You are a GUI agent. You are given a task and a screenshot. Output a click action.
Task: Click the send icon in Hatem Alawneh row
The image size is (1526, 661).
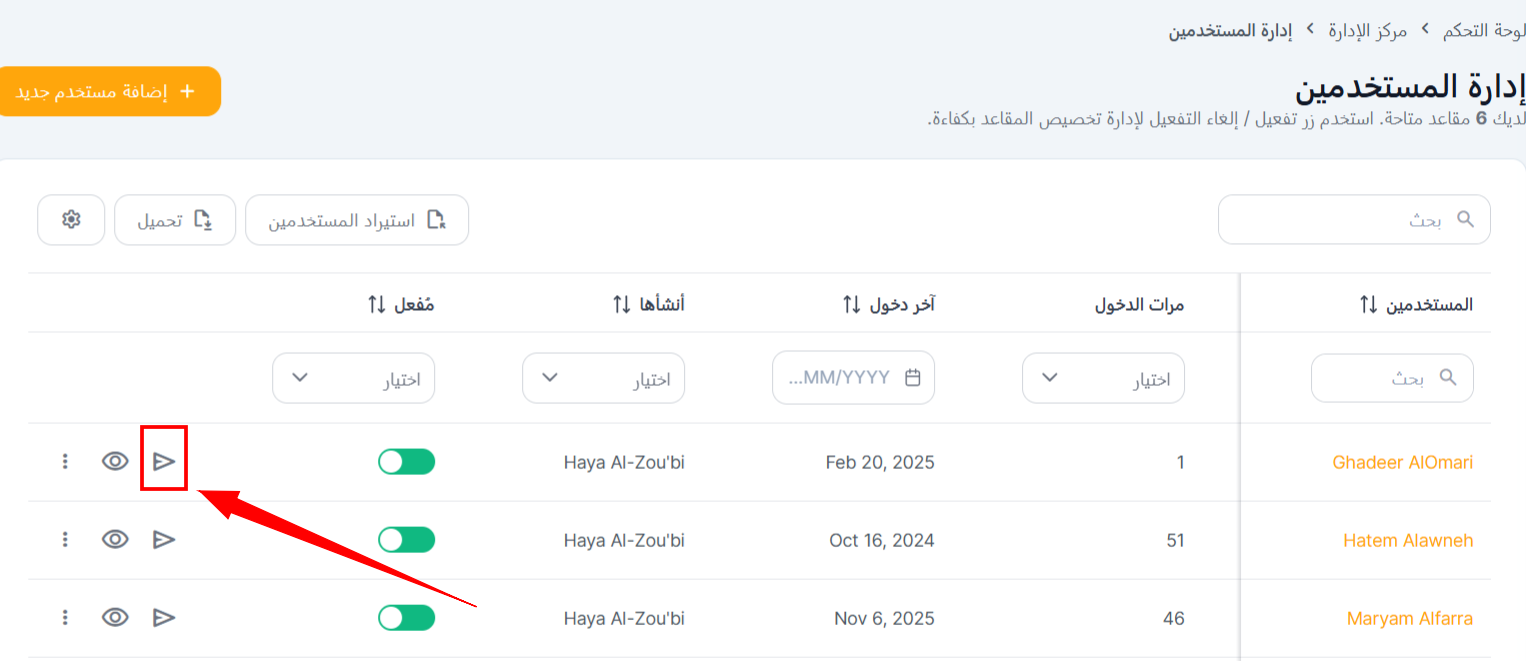click(164, 540)
